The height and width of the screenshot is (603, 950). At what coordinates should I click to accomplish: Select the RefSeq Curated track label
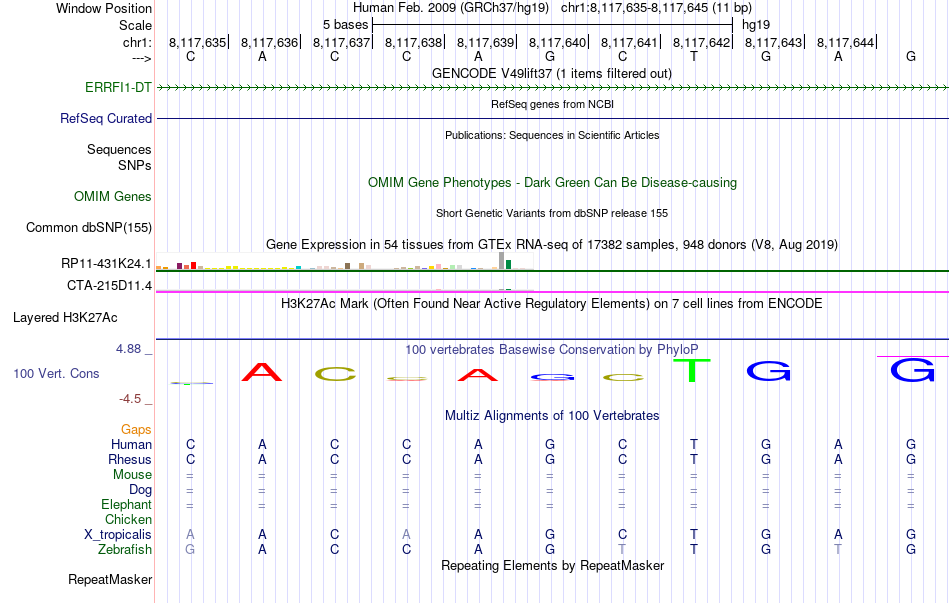click(106, 118)
